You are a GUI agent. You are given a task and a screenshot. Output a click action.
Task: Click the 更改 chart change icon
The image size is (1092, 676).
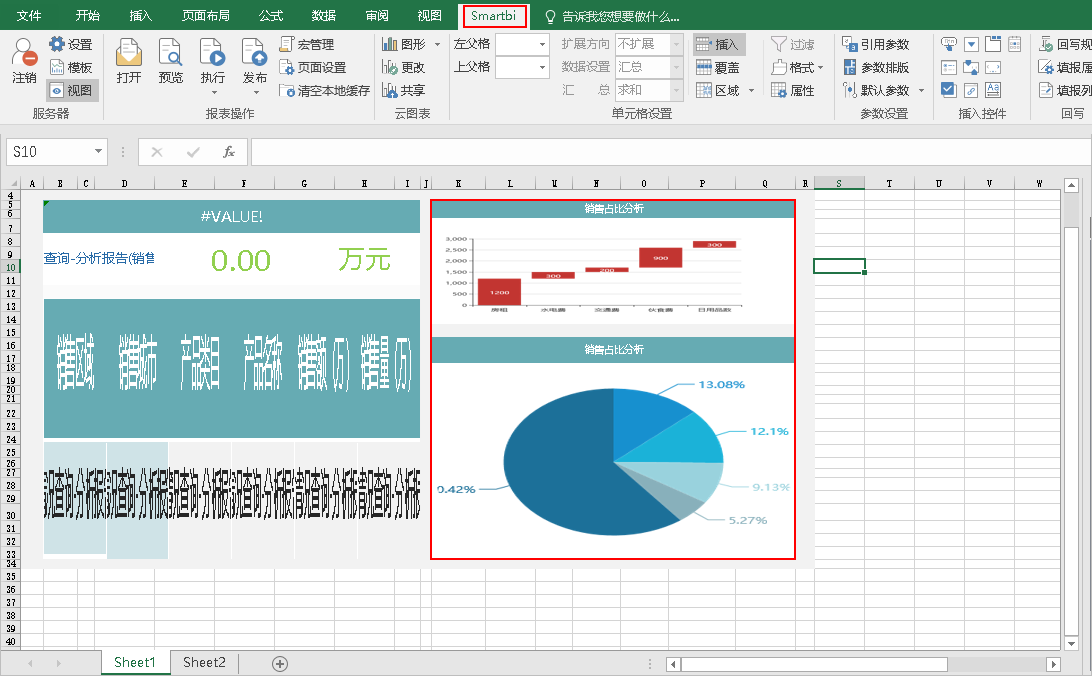pos(389,68)
